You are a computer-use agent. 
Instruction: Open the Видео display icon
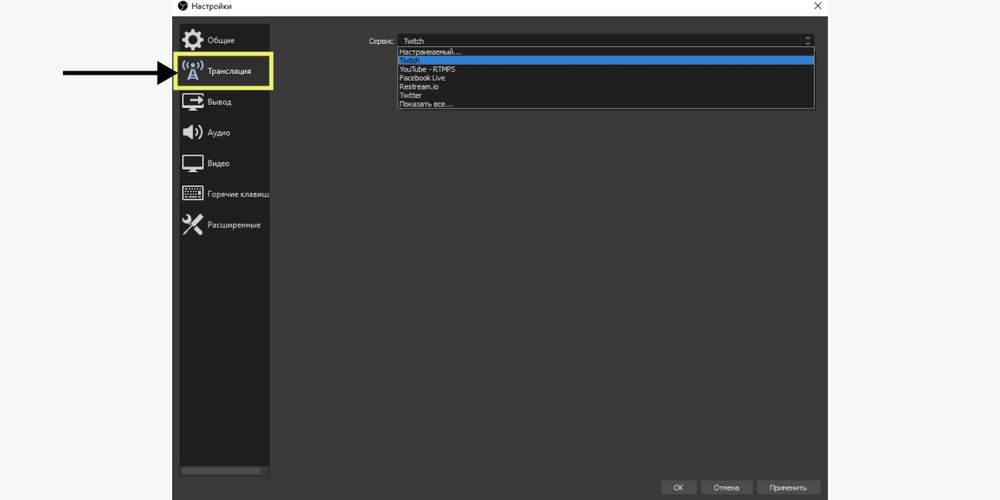[193, 163]
